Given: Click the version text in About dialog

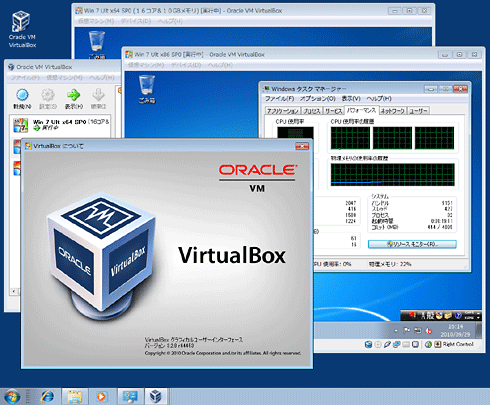Looking at the screenshot, I should coord(169,346).
